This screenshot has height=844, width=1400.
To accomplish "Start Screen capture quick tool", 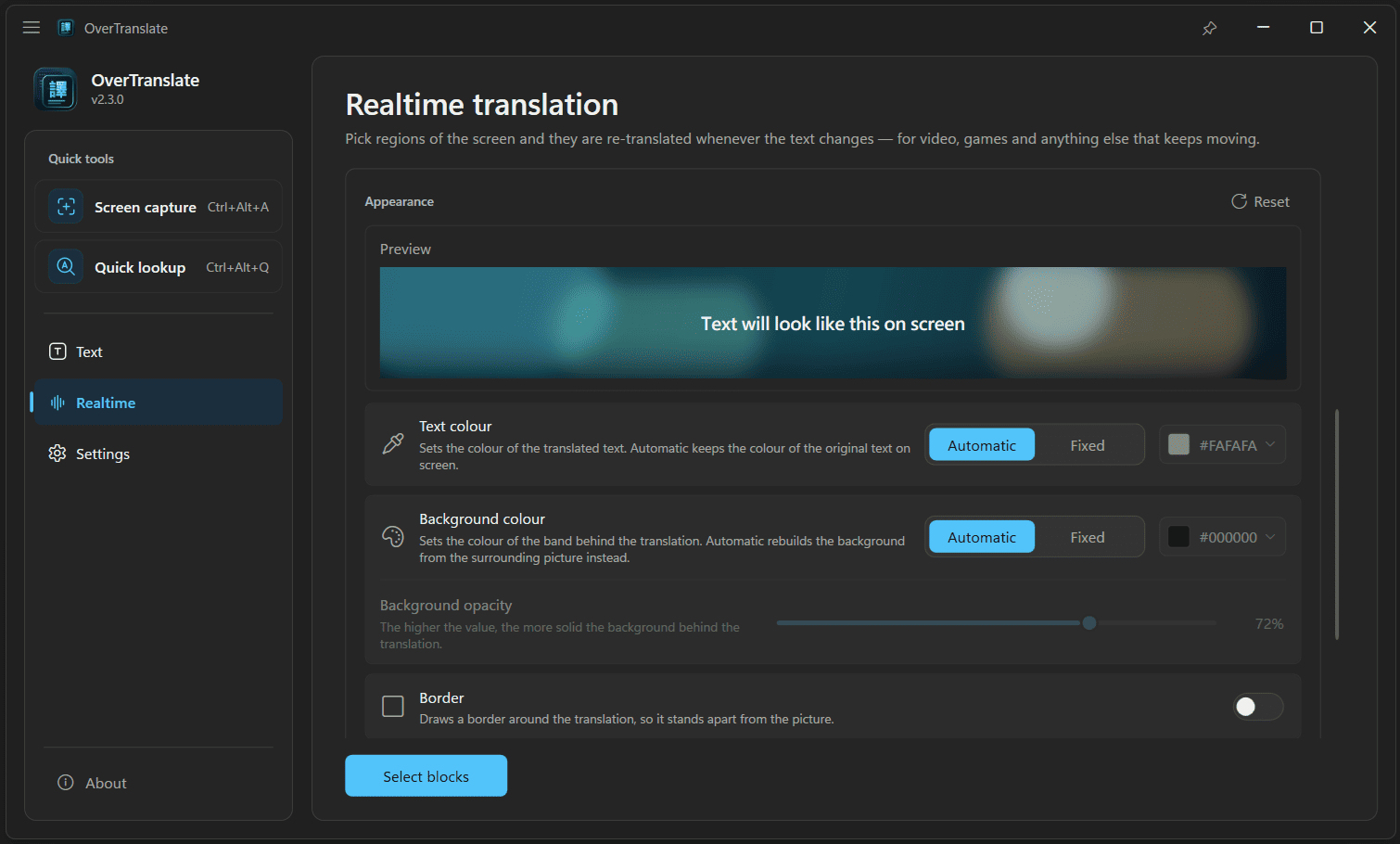I will click(x=159, y=207).
